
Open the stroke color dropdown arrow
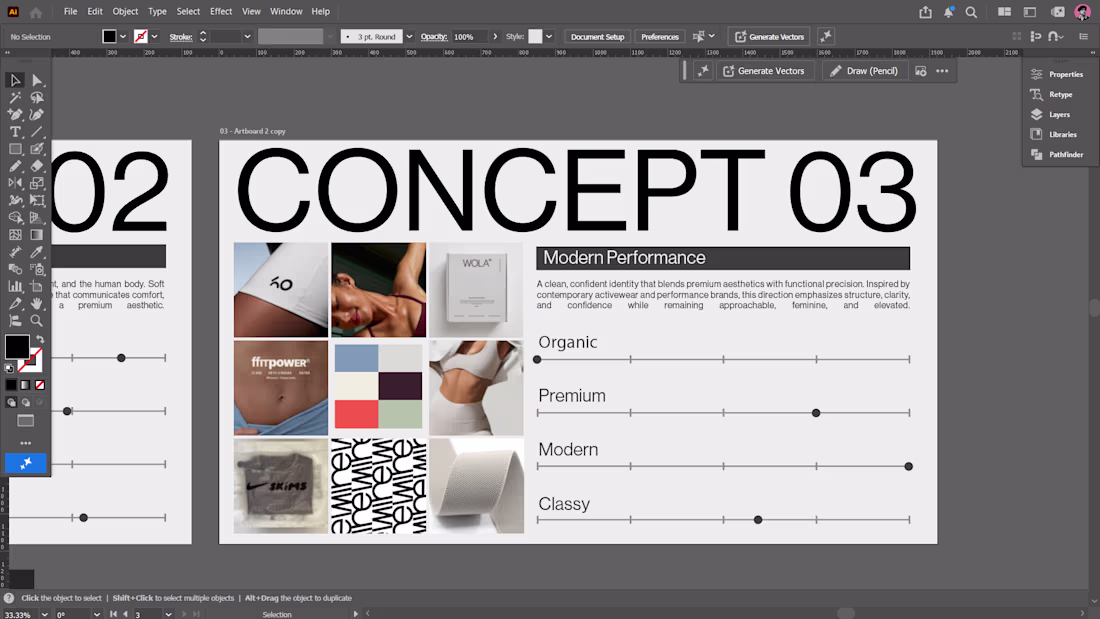[154, 36]
